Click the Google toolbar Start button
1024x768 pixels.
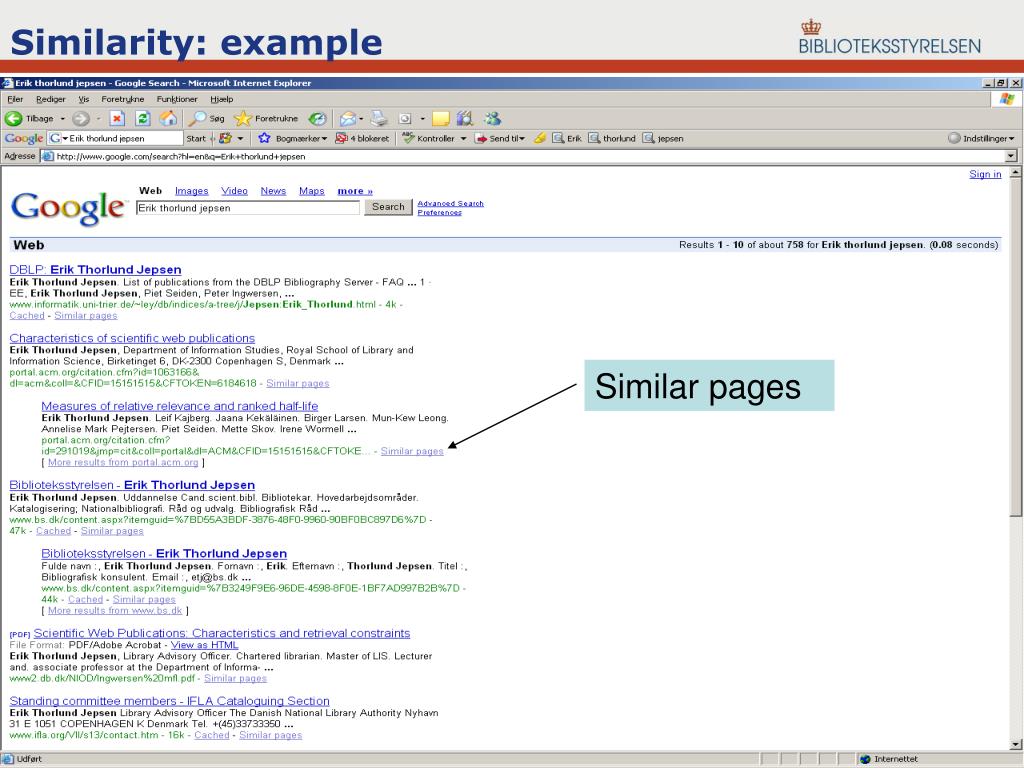point(195,138)
